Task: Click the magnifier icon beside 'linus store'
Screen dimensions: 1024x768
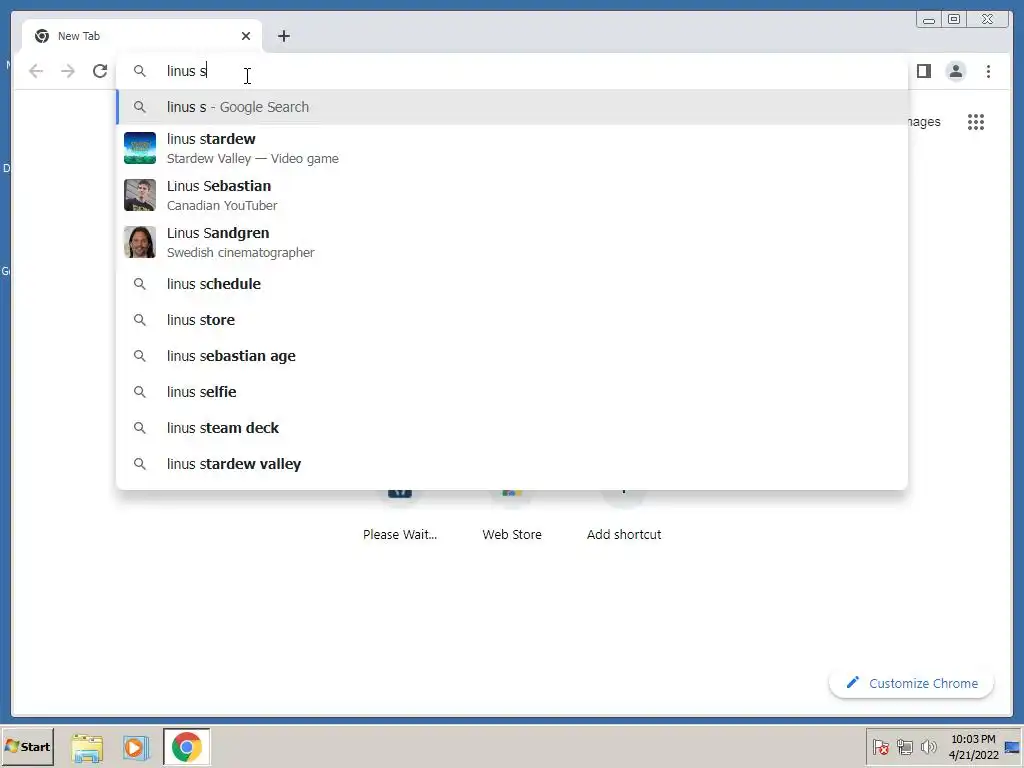Action: point(140,320)
